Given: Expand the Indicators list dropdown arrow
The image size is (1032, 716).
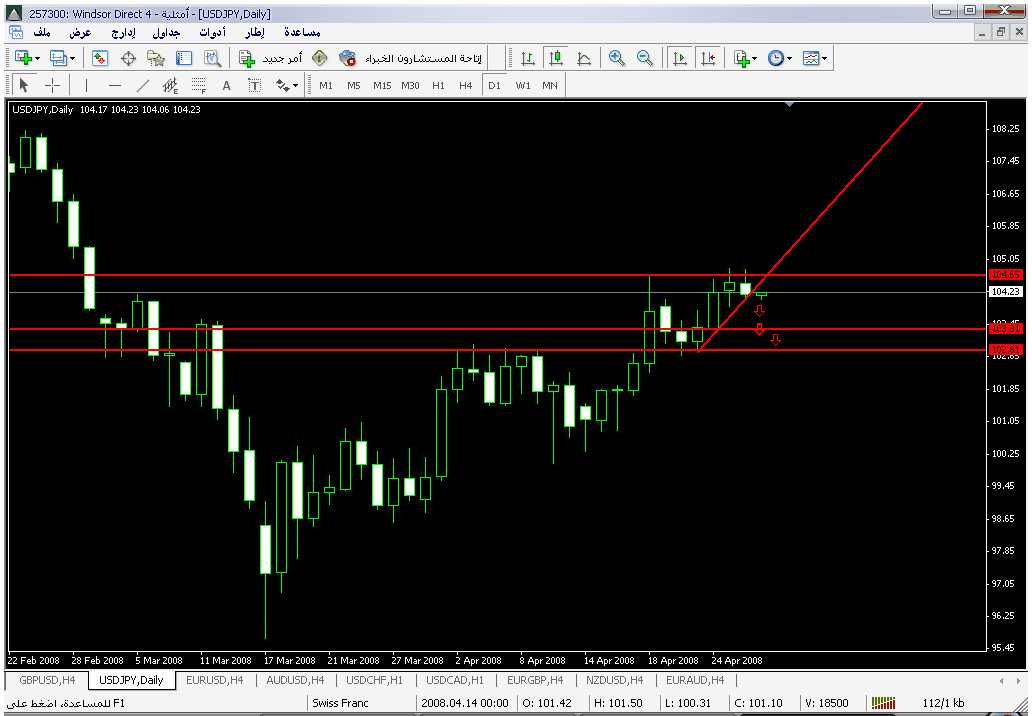Looking at the screenshot, I should pos(754,59).
